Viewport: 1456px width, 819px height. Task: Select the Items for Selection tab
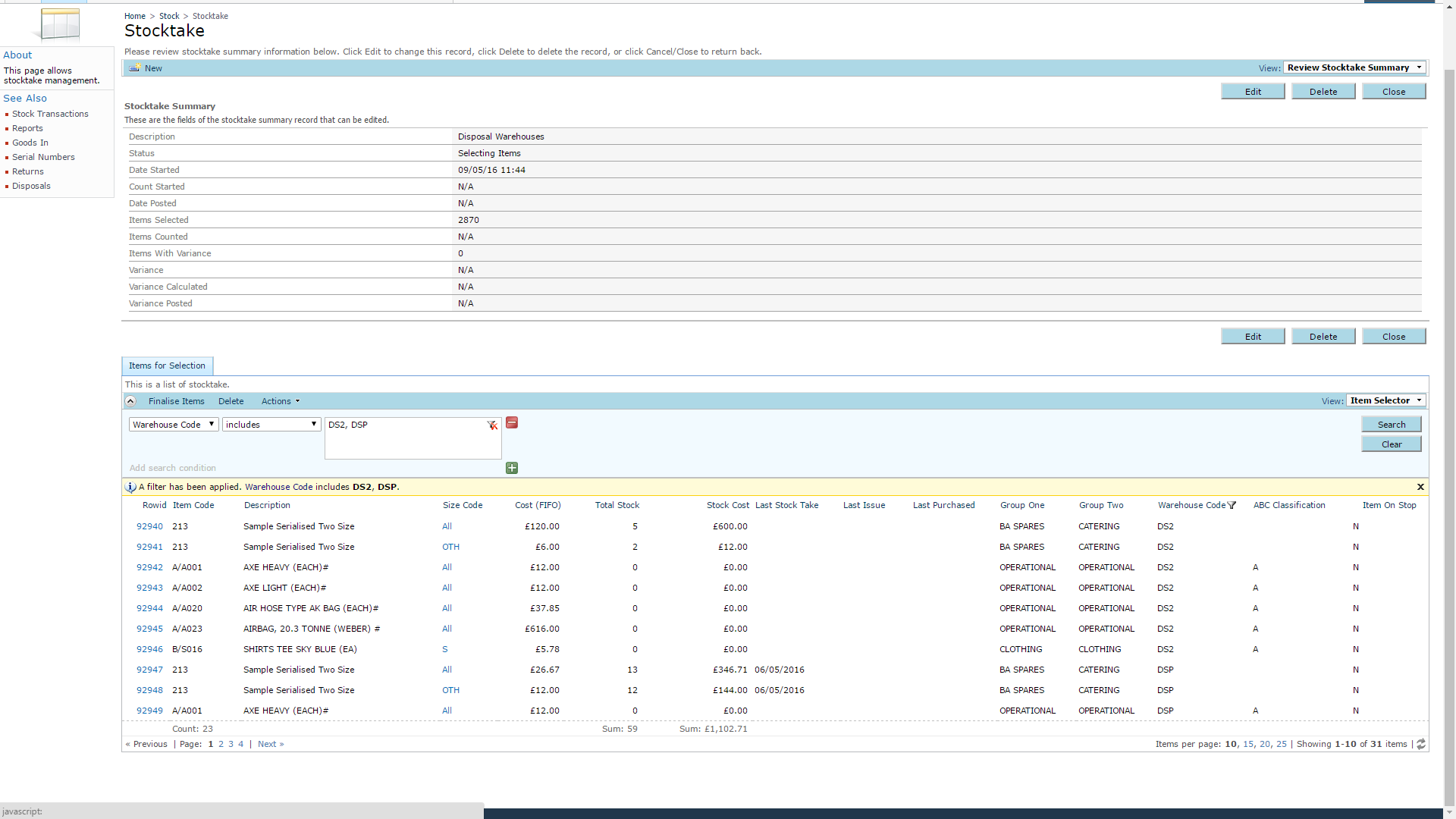click(x=167, y=366)
